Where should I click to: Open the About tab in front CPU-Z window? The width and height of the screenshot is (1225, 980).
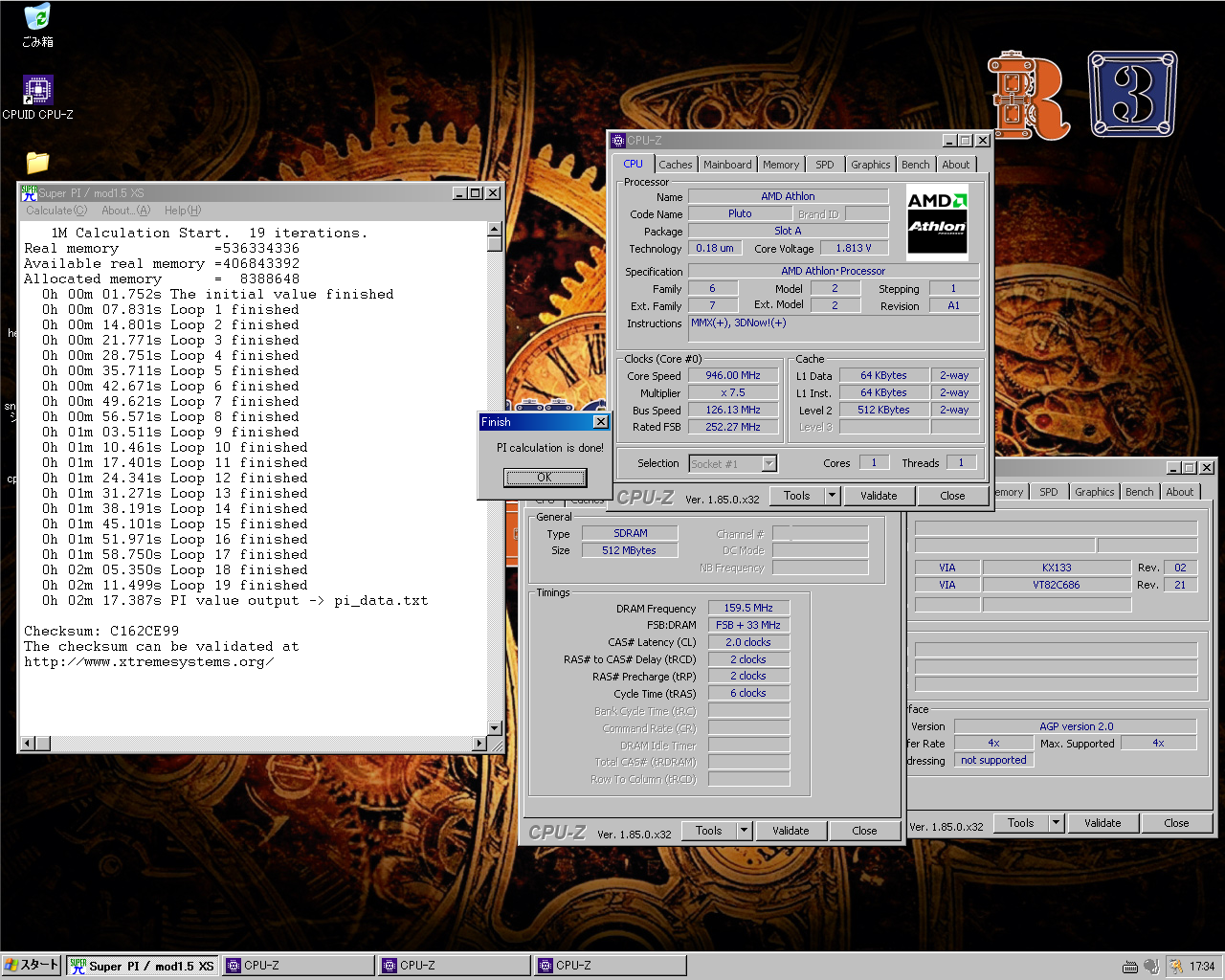tap(955, 165)
